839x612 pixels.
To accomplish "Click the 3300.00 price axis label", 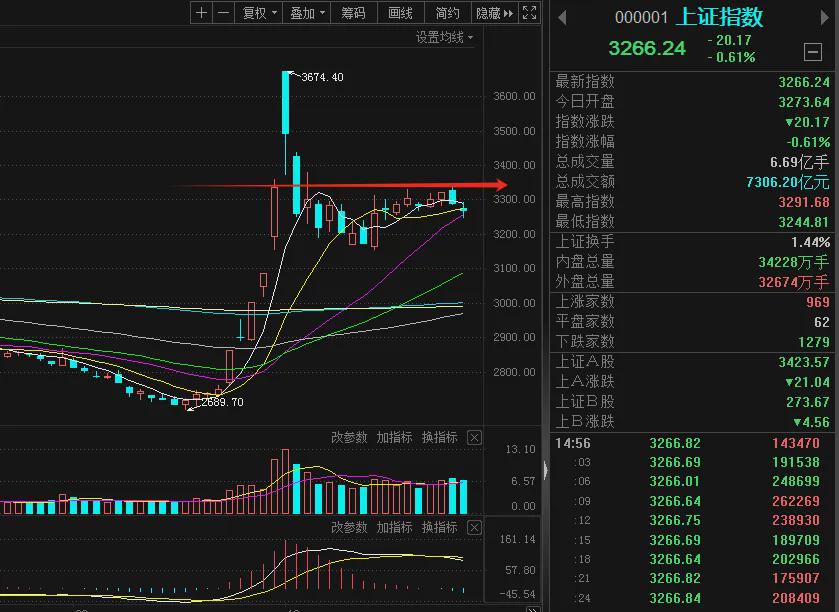I will click(514, 199).
